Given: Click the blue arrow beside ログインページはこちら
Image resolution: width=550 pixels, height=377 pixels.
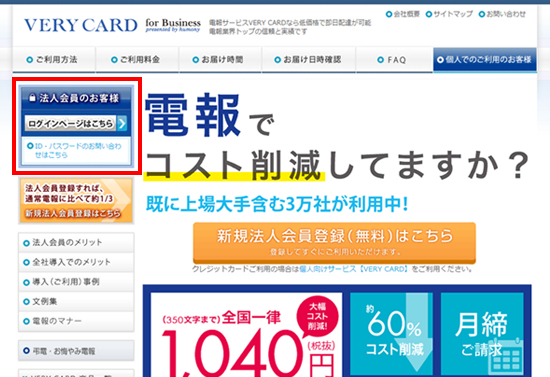Looking at the screenshot, I should [x=122, y=123].
